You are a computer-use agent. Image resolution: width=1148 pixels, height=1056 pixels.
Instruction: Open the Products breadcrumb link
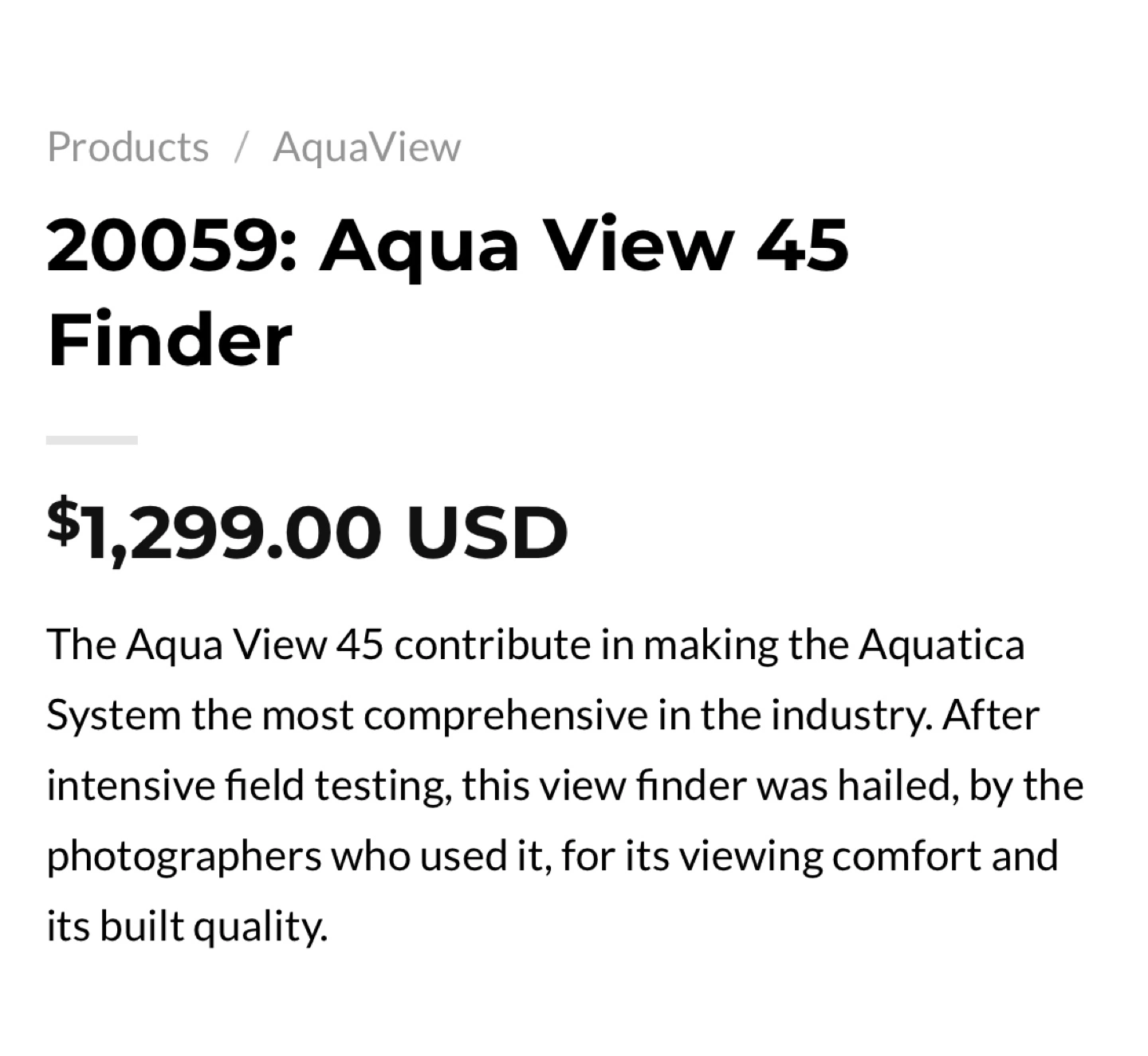pos(128,147)
